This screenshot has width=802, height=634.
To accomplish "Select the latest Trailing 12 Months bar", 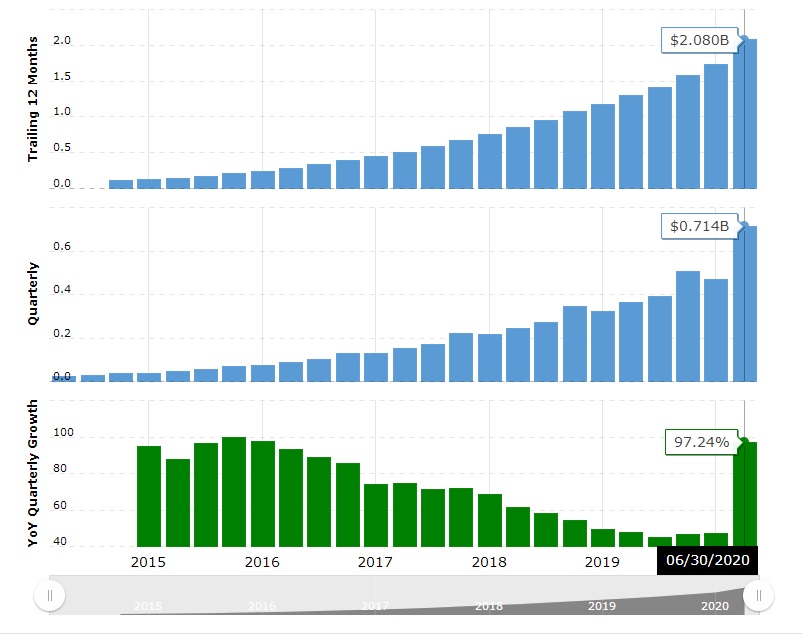I will click(x=745, y=114).
